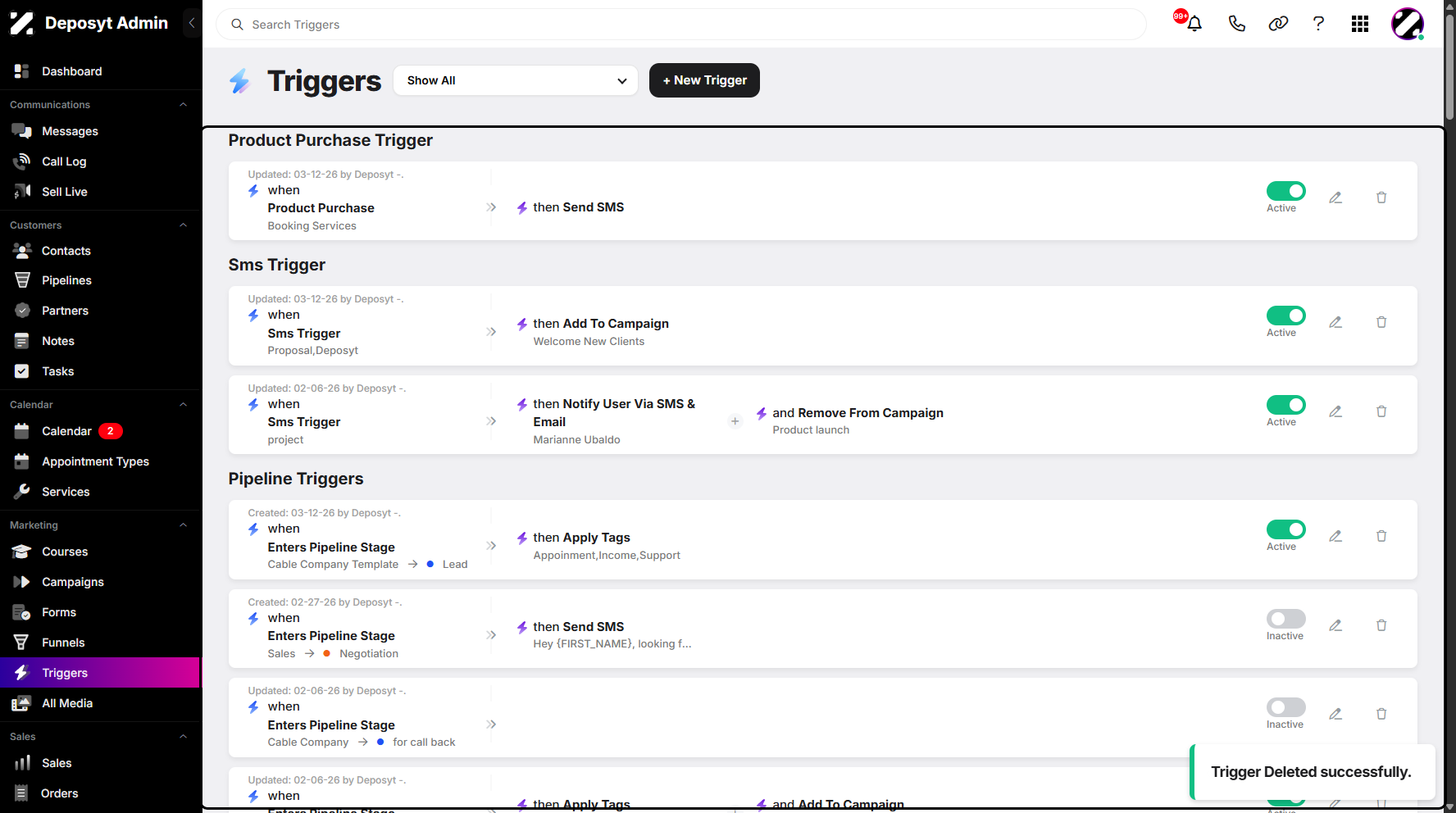The height and width of the screenshot is (813, 1456).
Task: Delete the Add To Campaign trigger
Action: point(1381,322)
